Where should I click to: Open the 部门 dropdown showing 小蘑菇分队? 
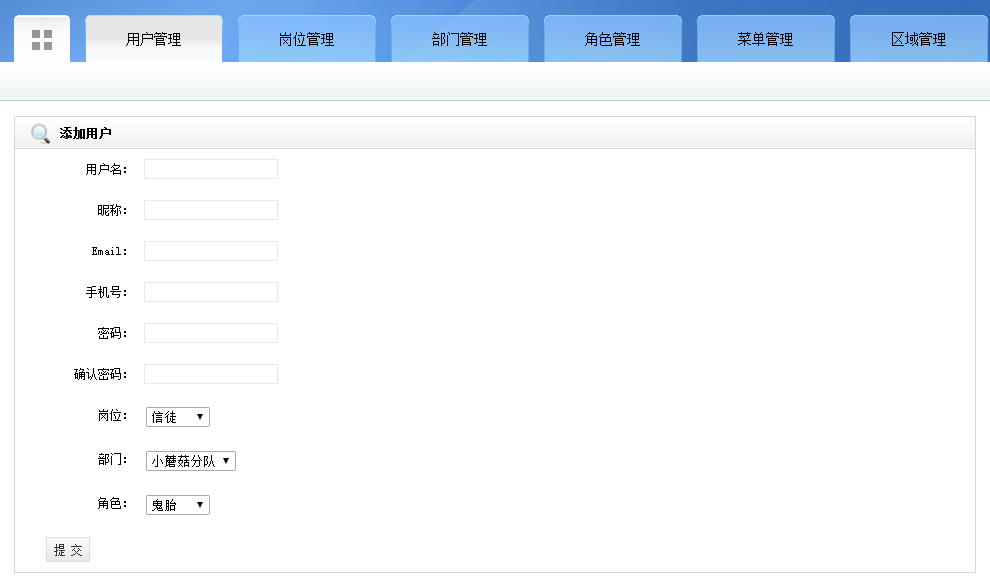coord(191,461)
